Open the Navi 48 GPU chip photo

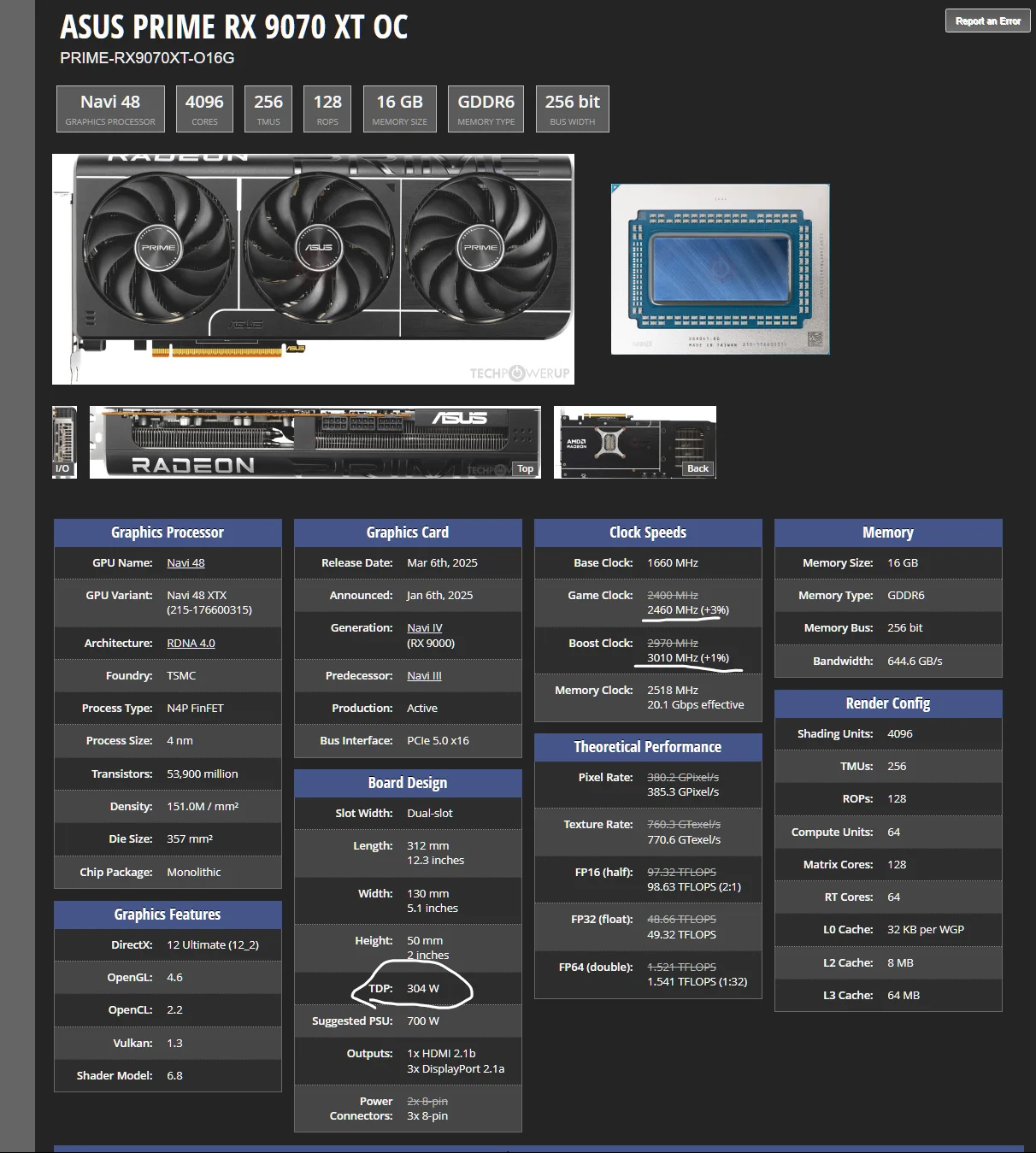[721, 268]
